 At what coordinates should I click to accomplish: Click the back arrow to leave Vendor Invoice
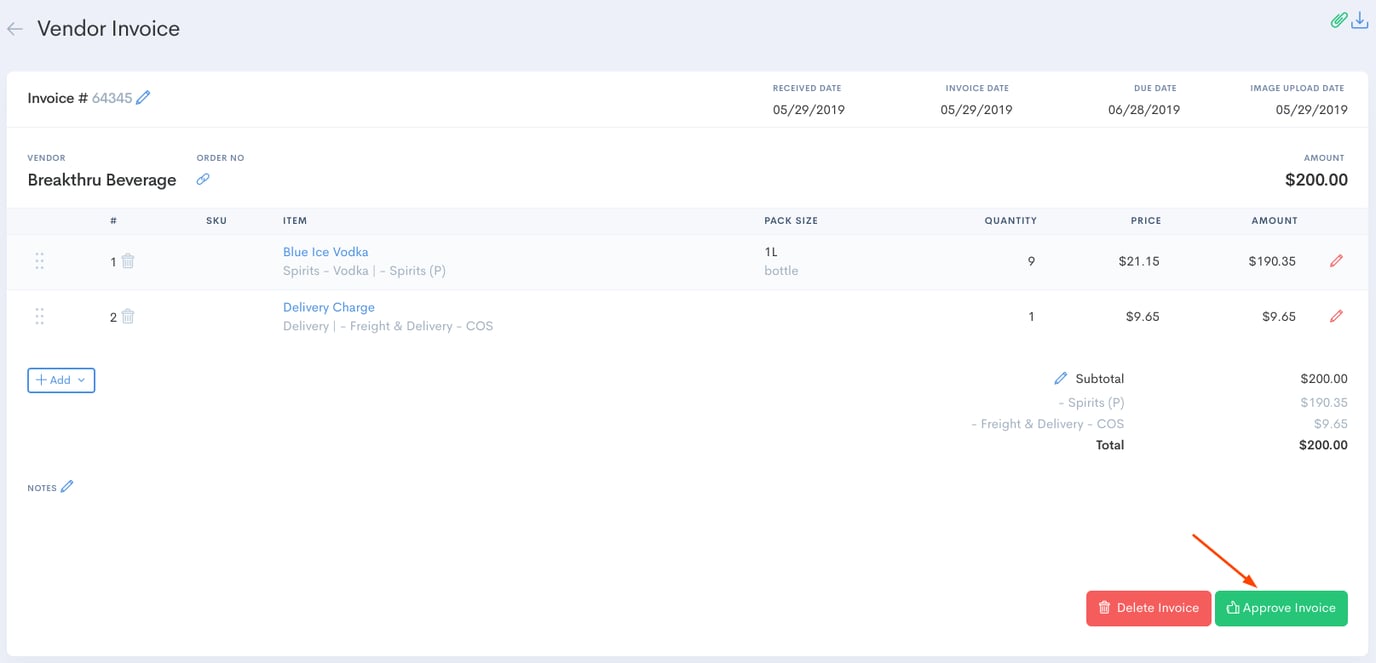15,28
